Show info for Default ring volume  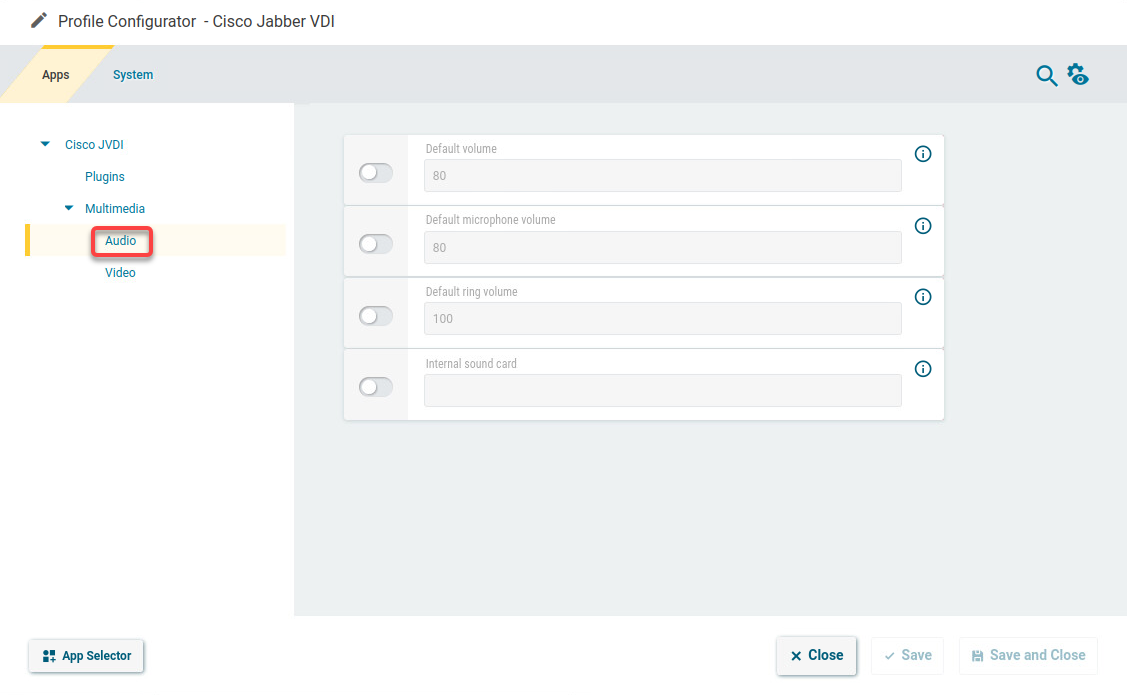pos(923,297)
